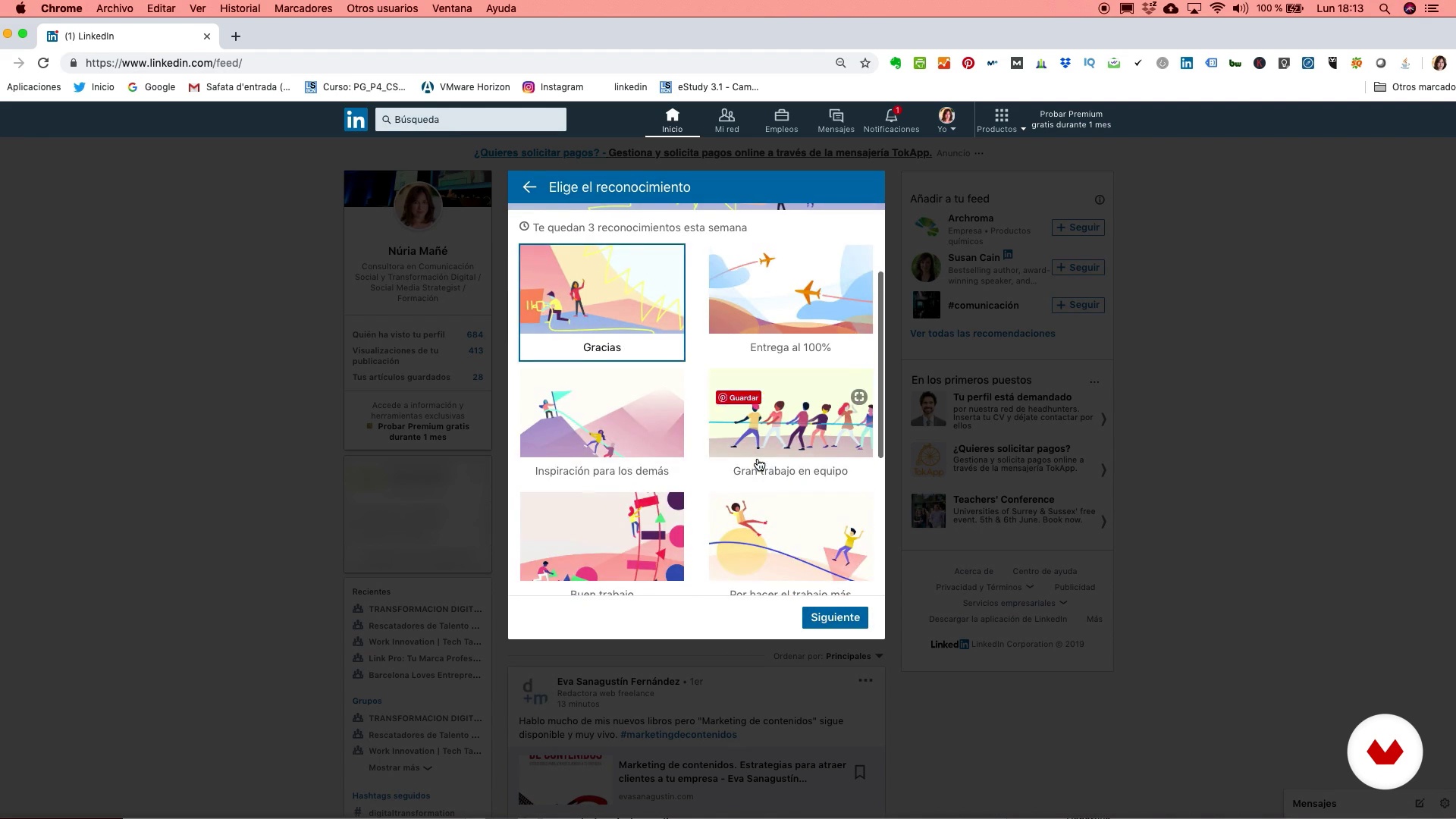Open Empleos jobs icon
The width and height of the screenshot is (1456, 819).
click(781, 120)
